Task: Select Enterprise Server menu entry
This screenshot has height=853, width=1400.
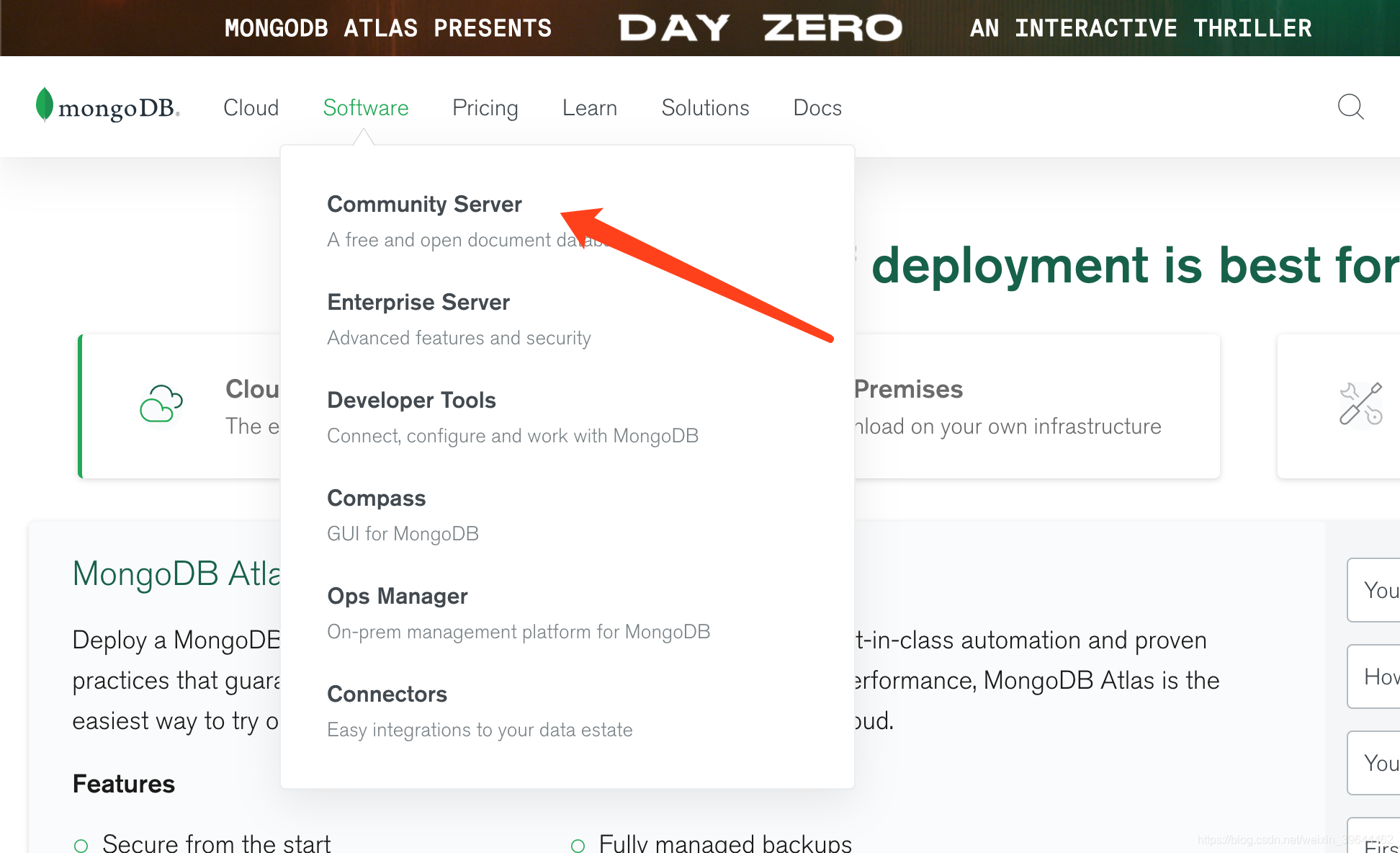Action: click(418, 303)
